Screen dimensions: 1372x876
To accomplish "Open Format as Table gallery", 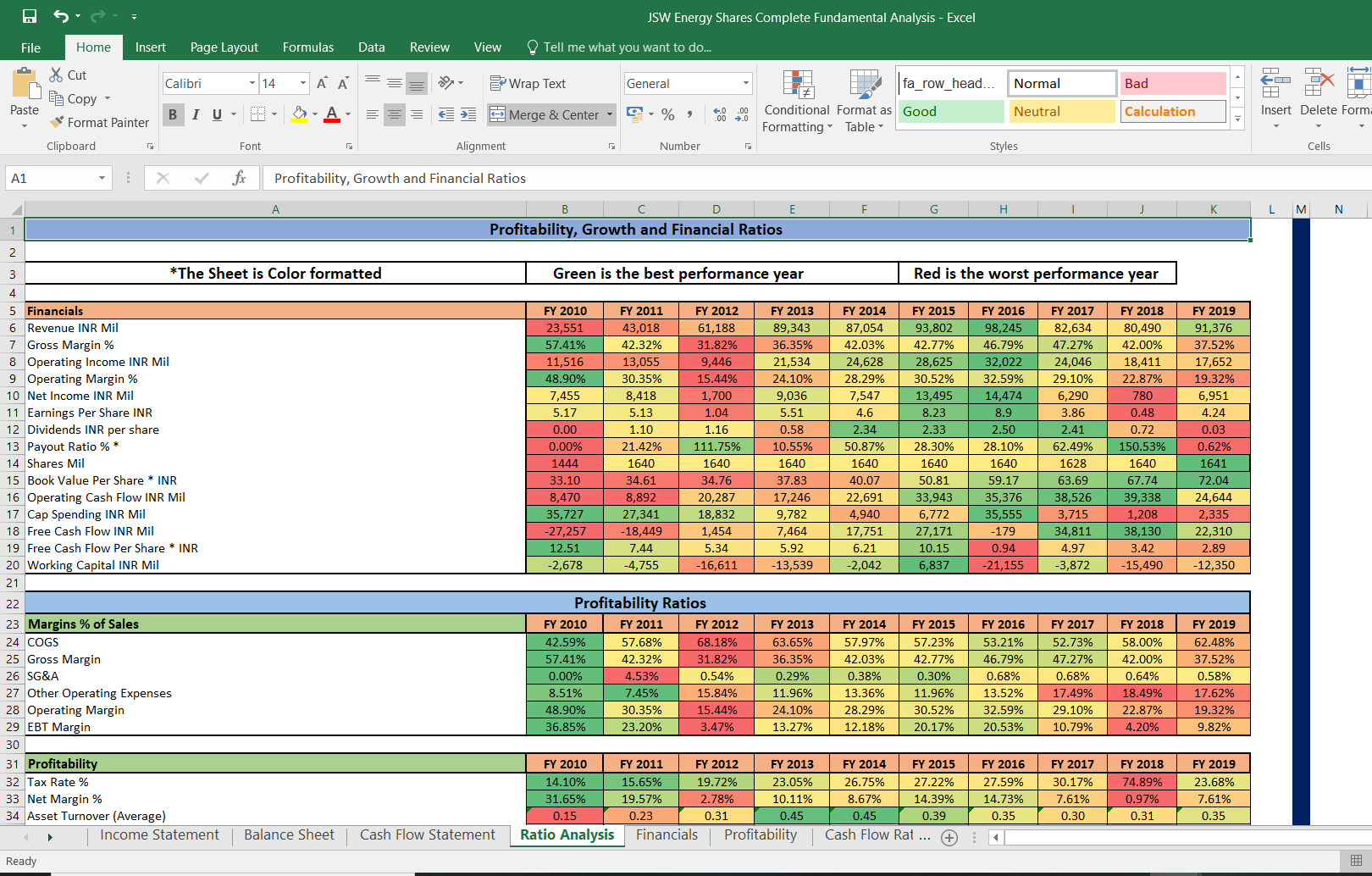I will [x=865, y=101].
